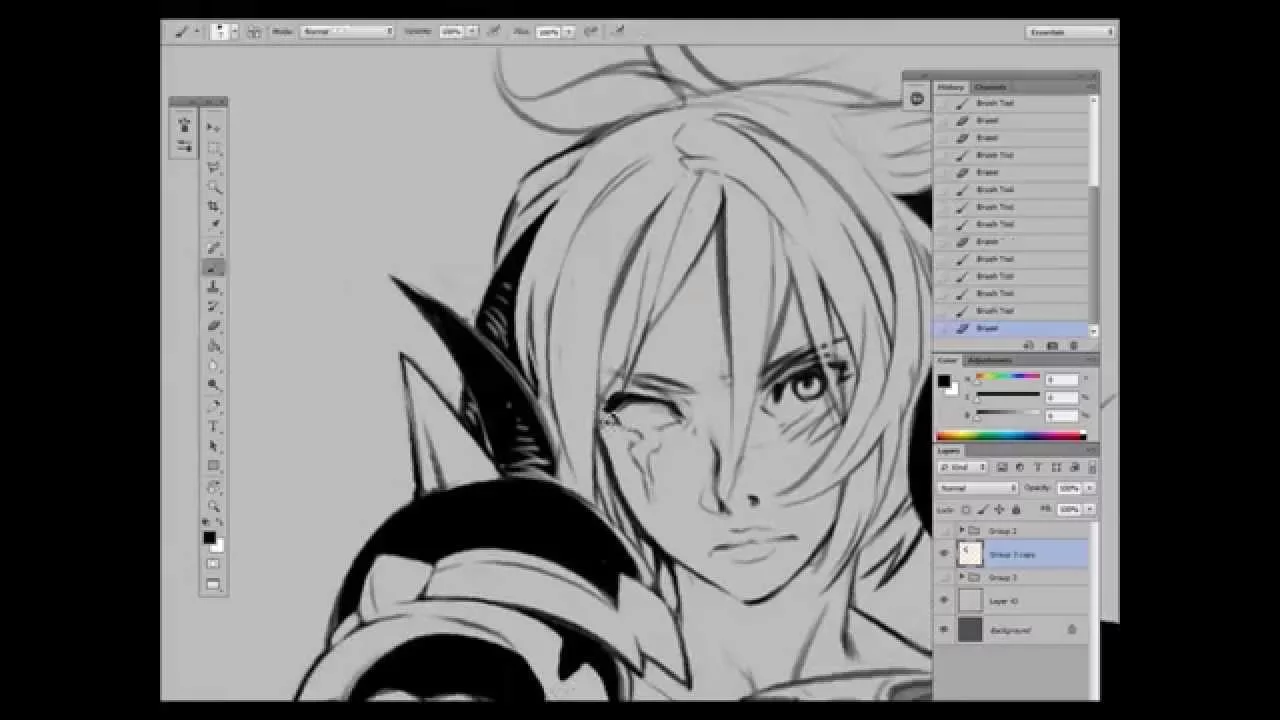Screen dimensions: 1280x720
Task: Create new snapshot in History panel
Action: pos(1051,346)
